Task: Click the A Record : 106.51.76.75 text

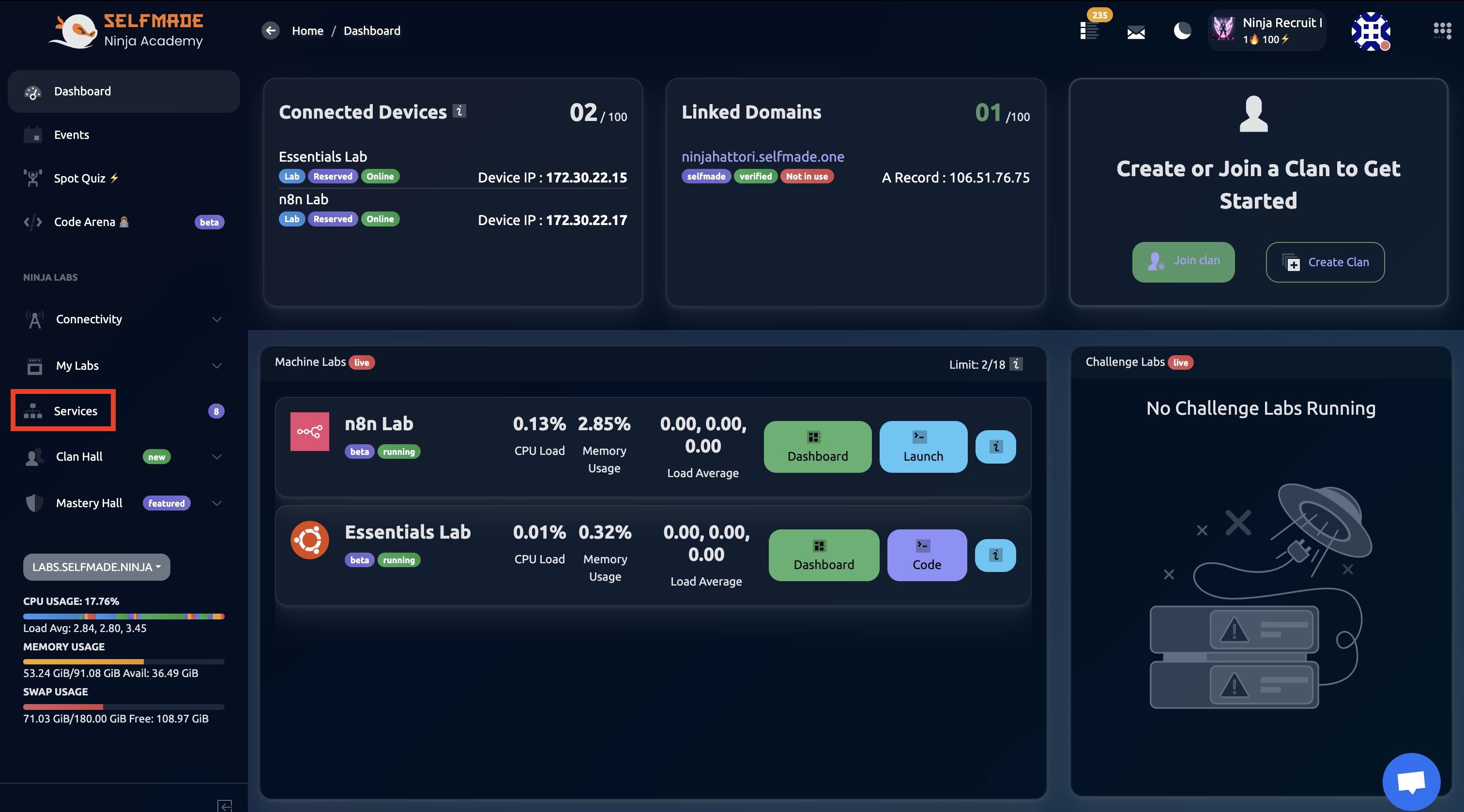Action: coord(955,177)
